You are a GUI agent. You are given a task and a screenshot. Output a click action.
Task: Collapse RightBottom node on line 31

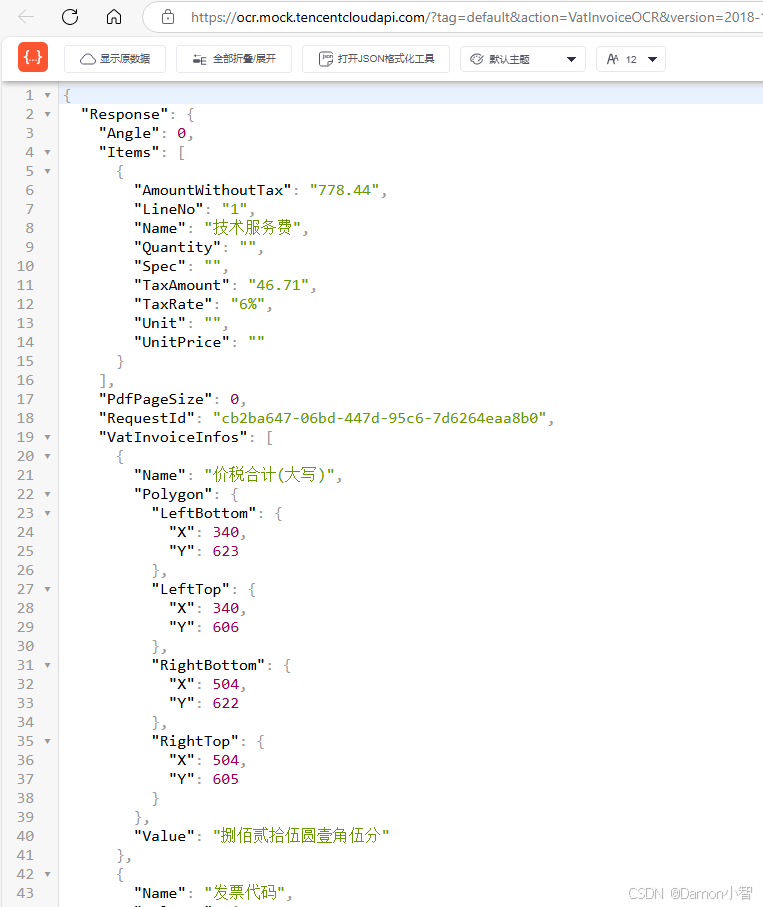[47, 665]
